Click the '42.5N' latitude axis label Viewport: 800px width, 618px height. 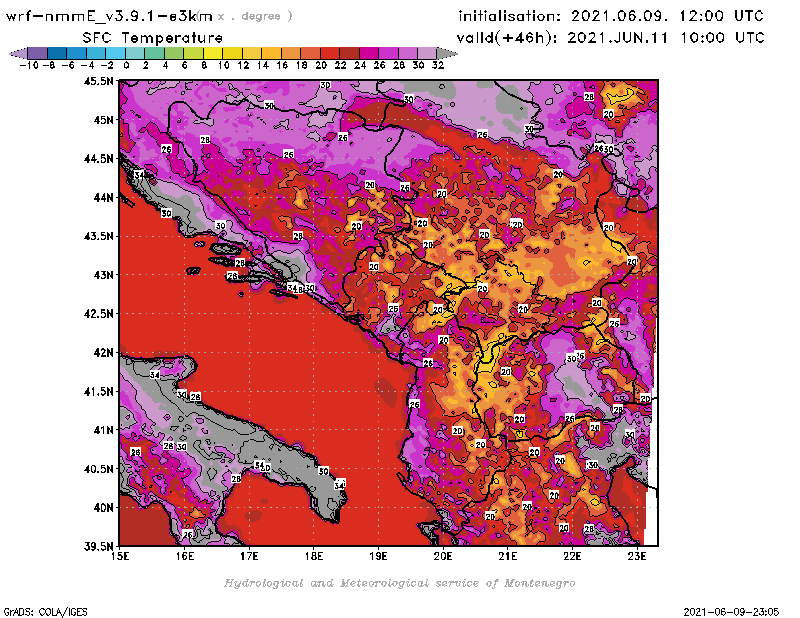[99, 314]
